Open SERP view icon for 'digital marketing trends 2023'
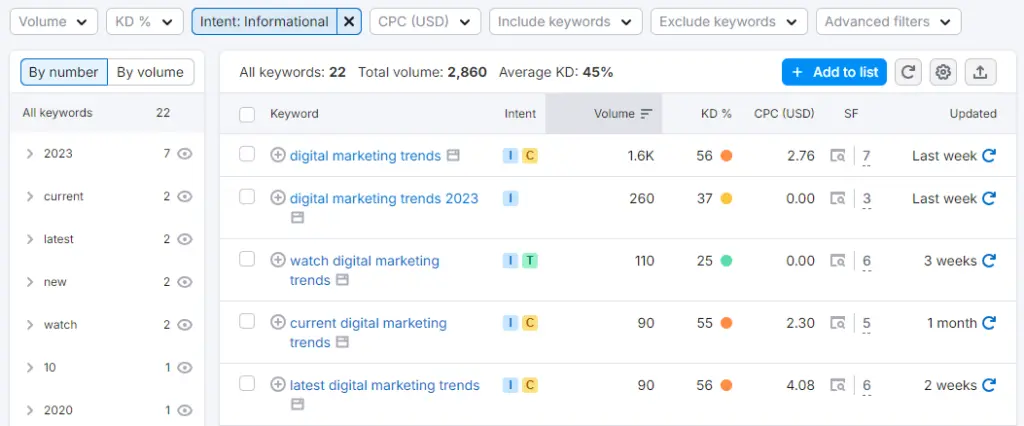The height and width of the screenshot is (426, 1024). 297,217
